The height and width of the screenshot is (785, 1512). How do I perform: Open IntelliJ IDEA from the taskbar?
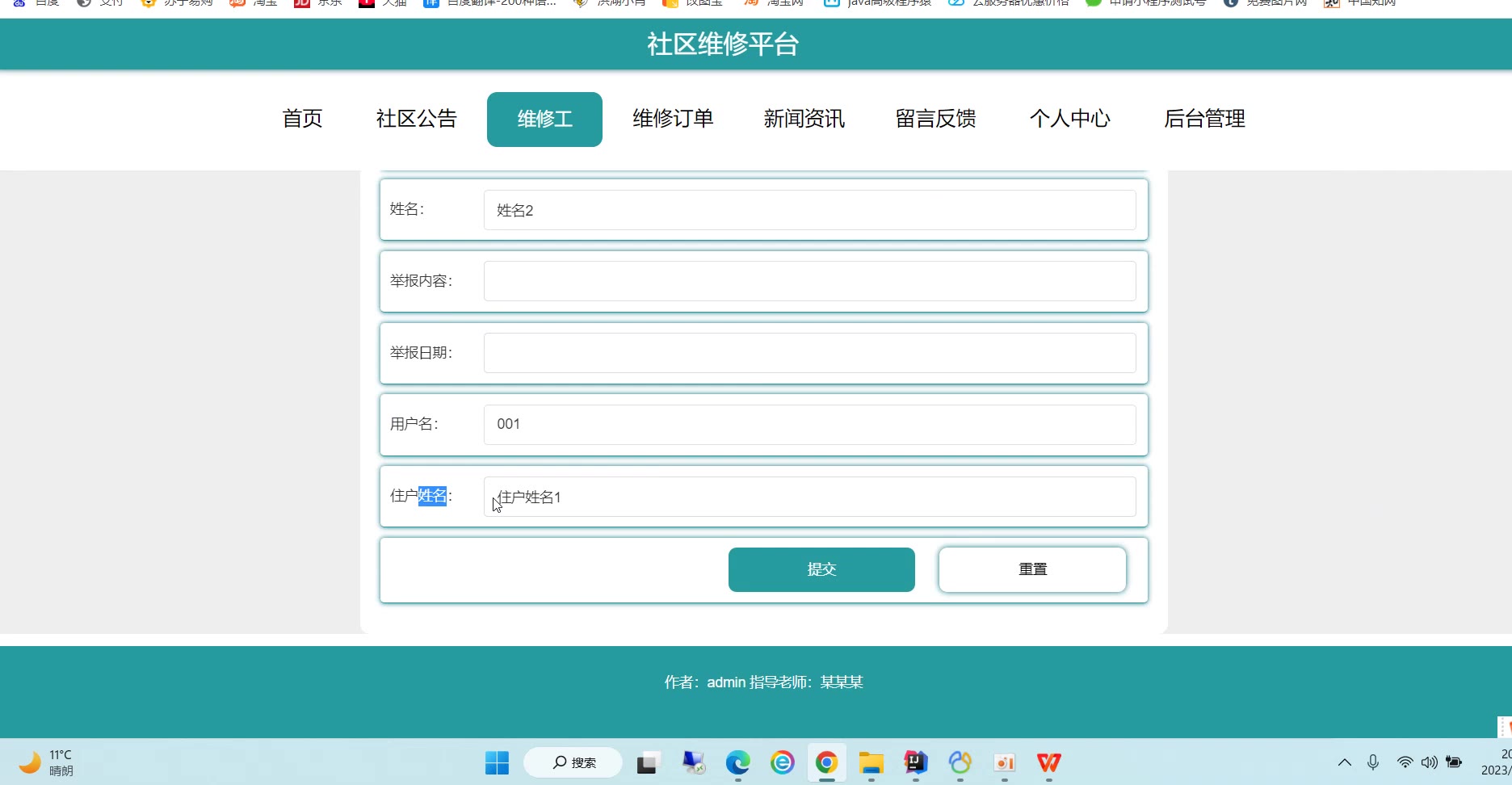point(915,762)
